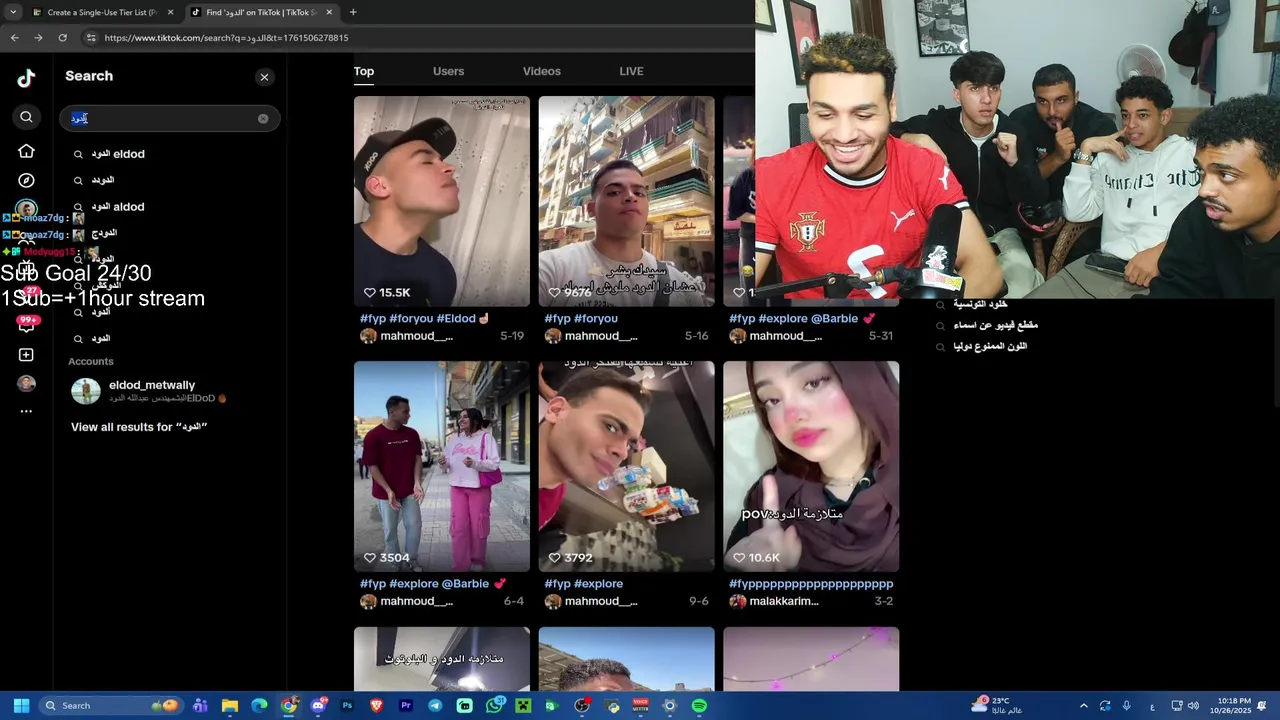The image size is (1280, 720).
Task: Click the microphone icon in the system tray
Action: [x=1127, y=706]
